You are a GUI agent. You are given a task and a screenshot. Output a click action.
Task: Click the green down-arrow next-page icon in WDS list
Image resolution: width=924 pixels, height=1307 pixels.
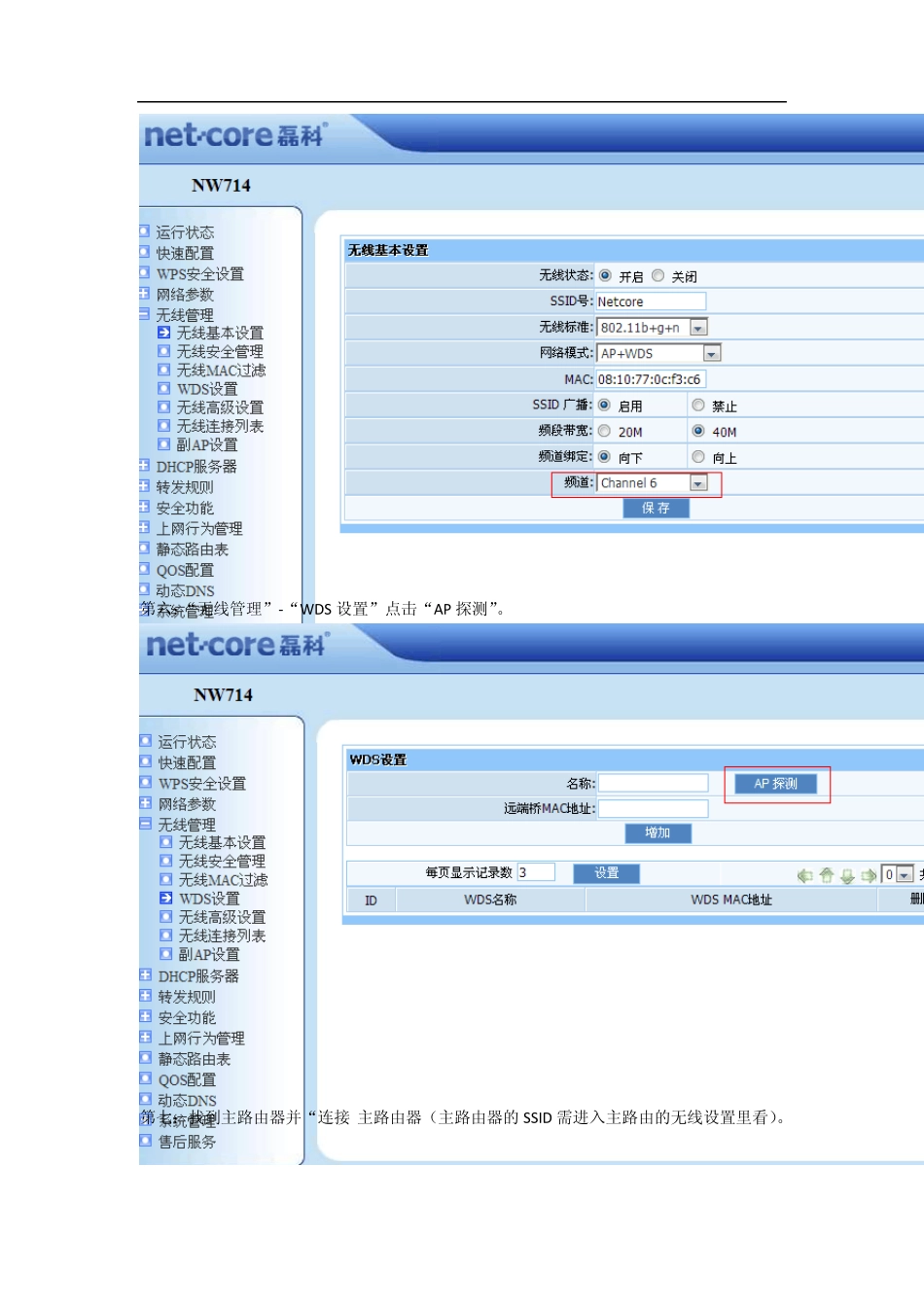click(x=847, y=875)
